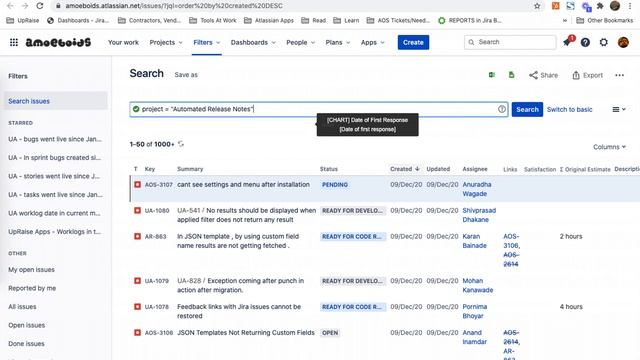Click the blue Search button

point(527,109)
